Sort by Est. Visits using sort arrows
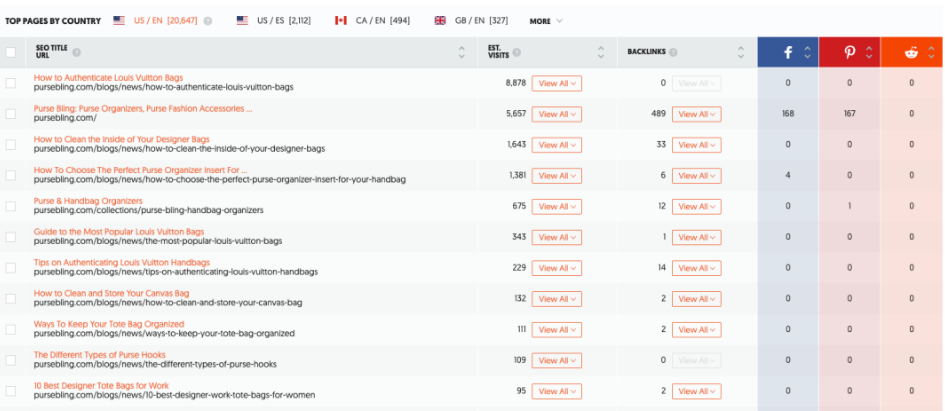Screen dimensions: 945x411 tap(600, 53)
